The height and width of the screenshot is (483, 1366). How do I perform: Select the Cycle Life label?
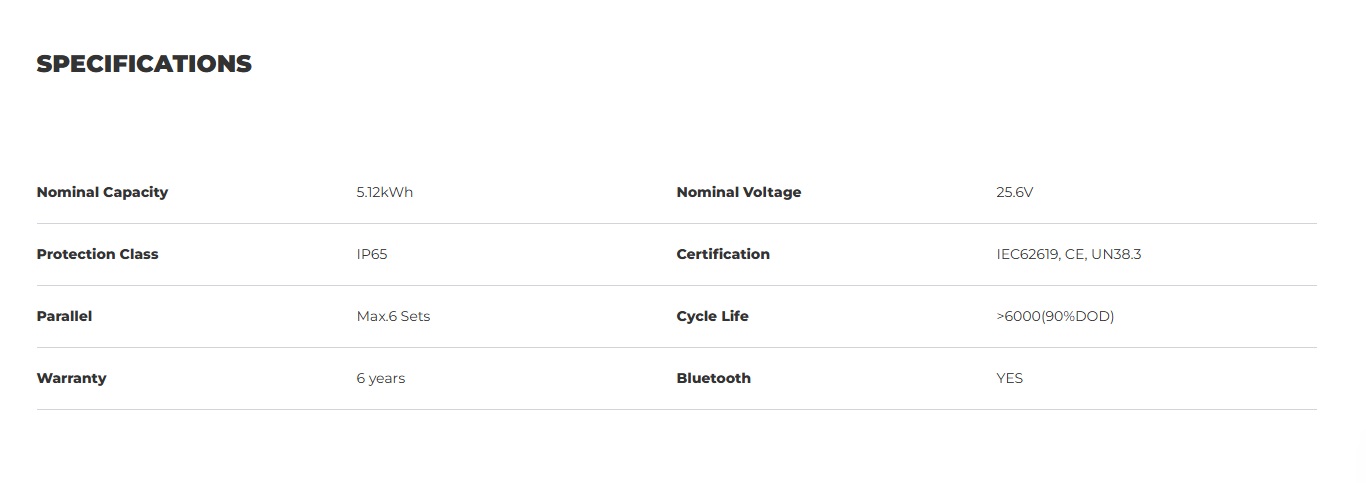(712, 316)
